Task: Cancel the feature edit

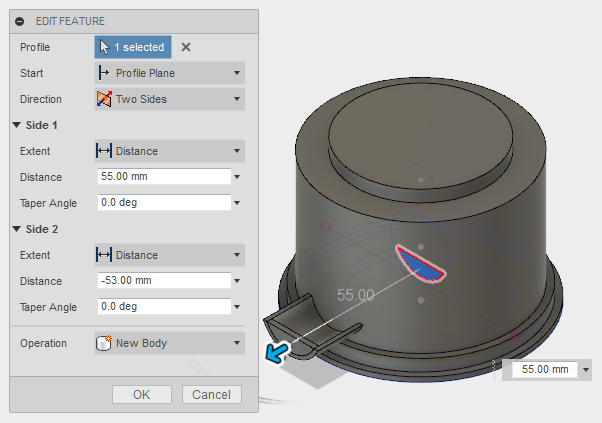Action: coord(212,395)
